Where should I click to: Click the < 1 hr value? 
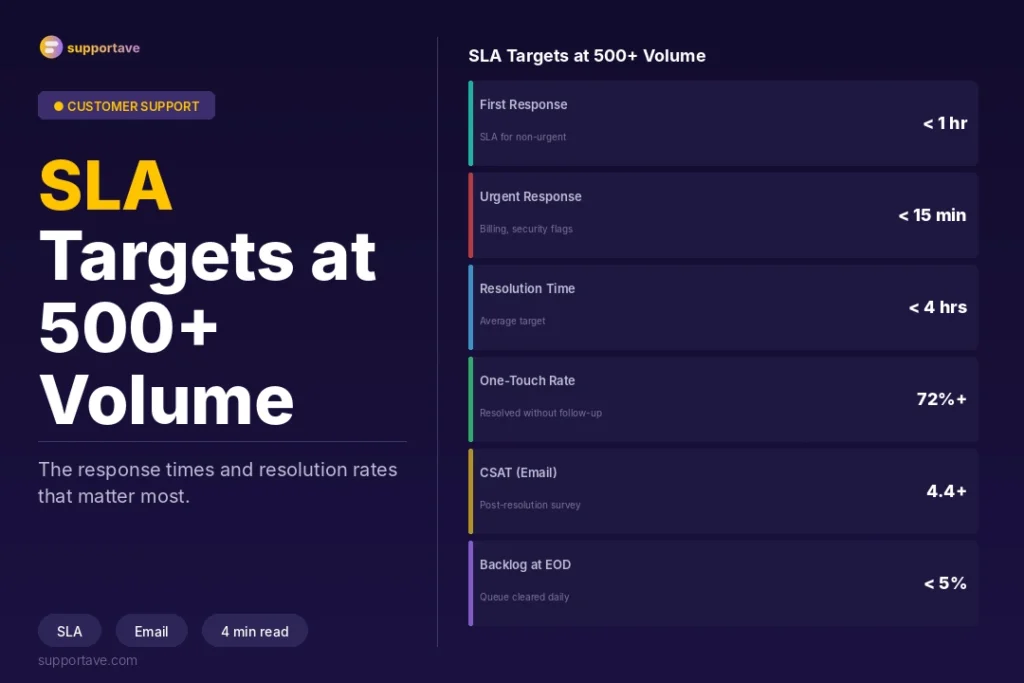click(944, 123)
